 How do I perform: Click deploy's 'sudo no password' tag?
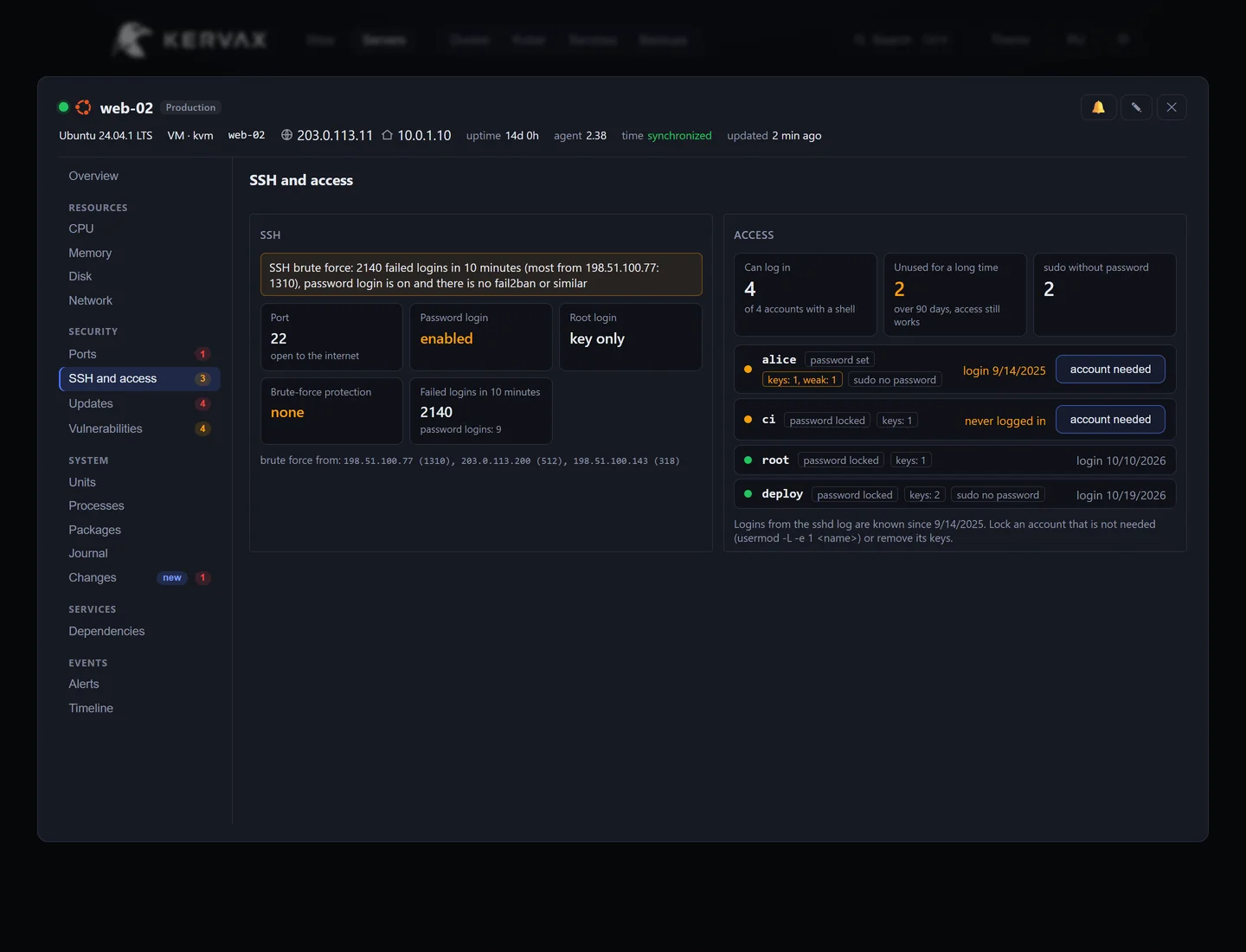click(x=998, y=495)
